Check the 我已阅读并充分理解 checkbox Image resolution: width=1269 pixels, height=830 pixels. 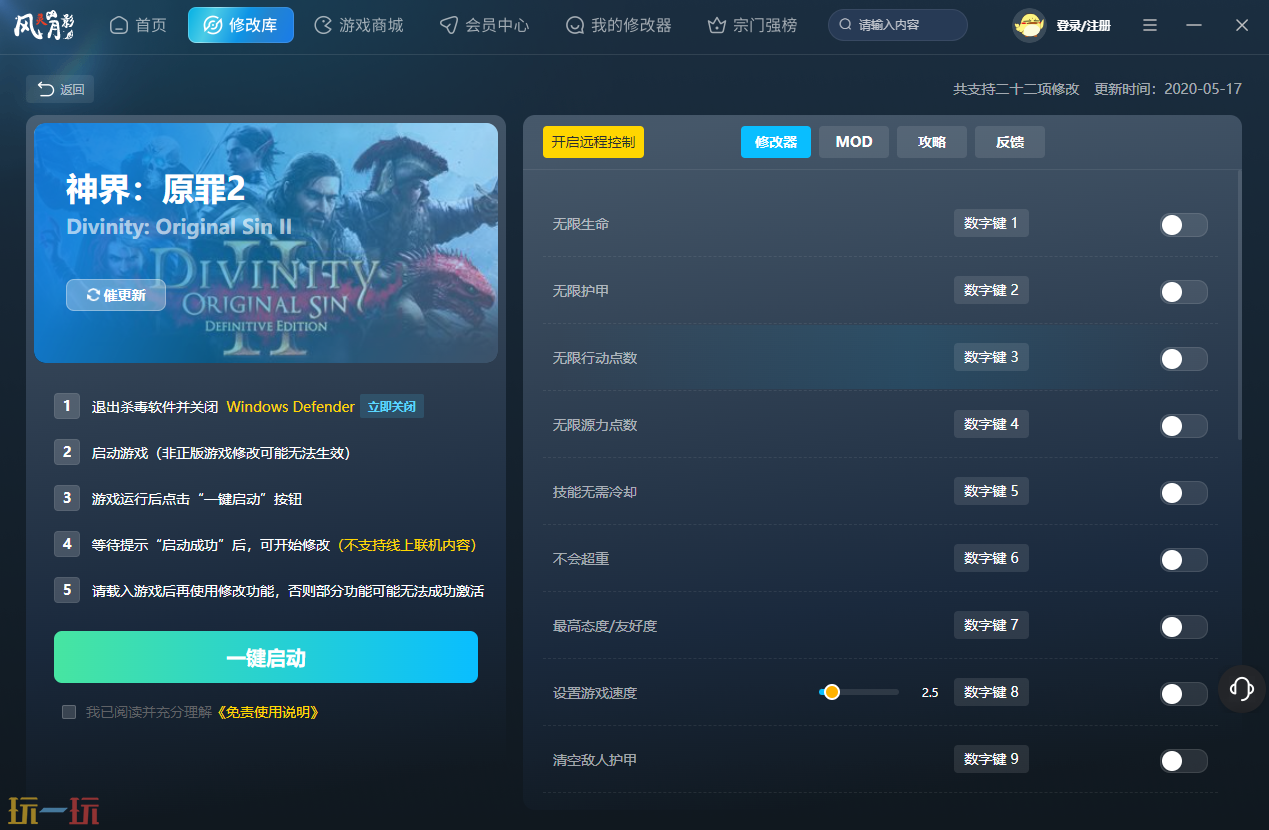pyautogui.click(x=69, y=712)
